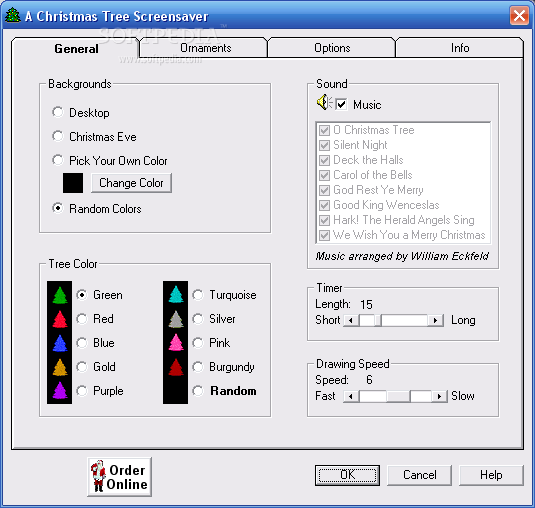Open Help for the screensaver
The height and width of the screenshot is (508, 535).
(x=491, y=475)
